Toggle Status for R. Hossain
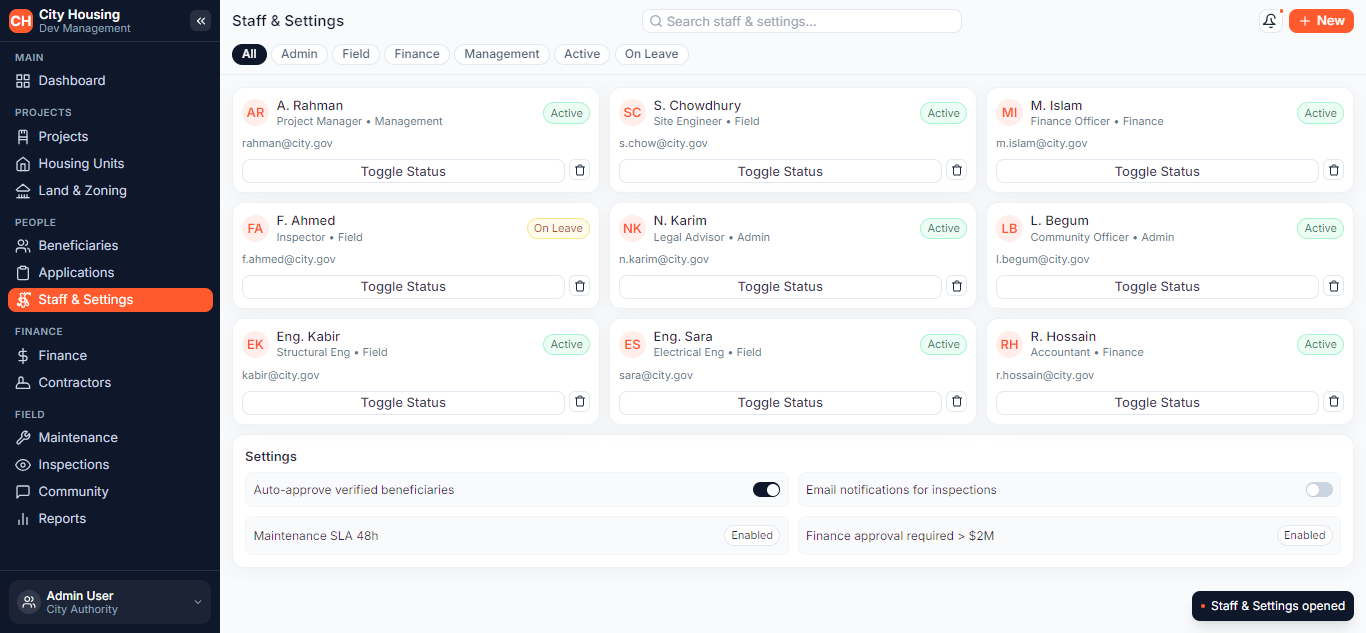This screenshot has width=1366, height=633. [1157, 402]
